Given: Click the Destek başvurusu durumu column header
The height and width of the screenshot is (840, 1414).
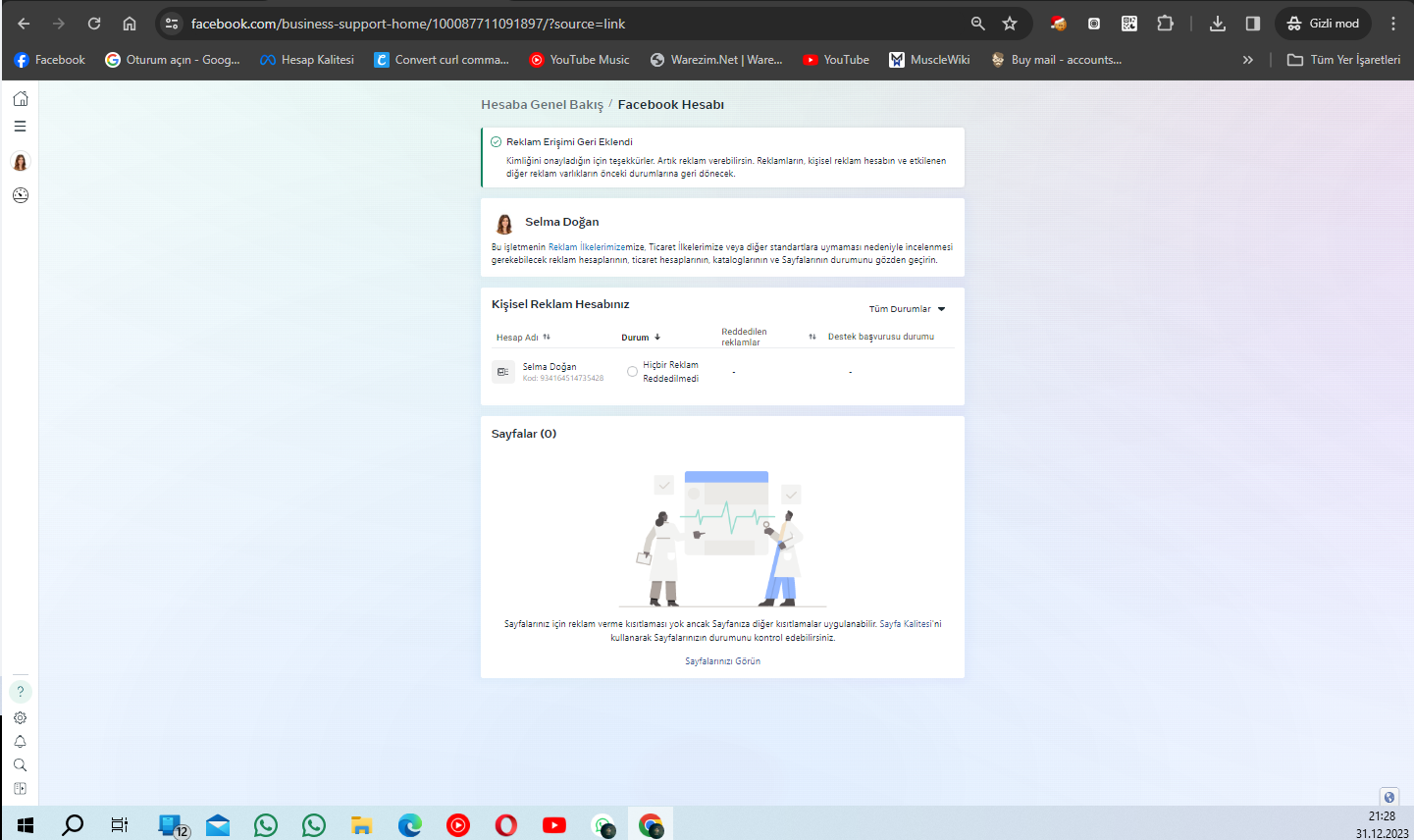Looking at the screenshot, I should click(x=881, y=337).
